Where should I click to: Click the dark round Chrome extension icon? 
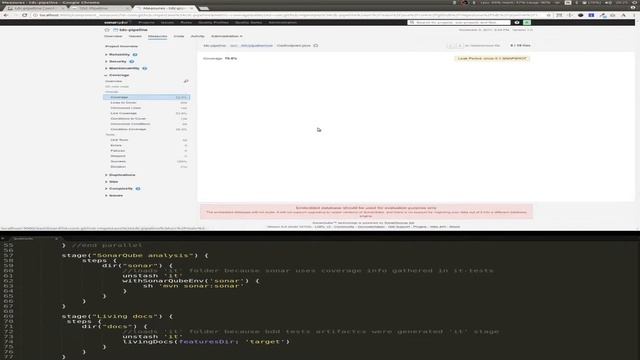click(x=580, y=15)
